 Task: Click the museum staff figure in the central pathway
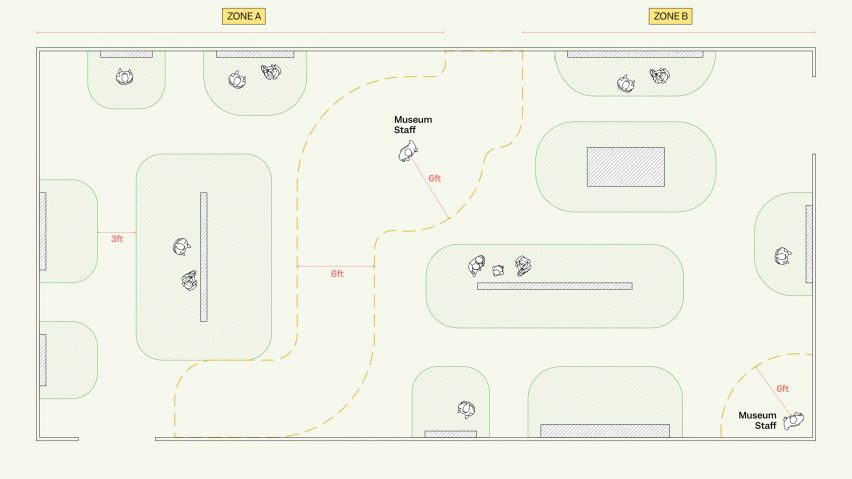pos(408,152)
